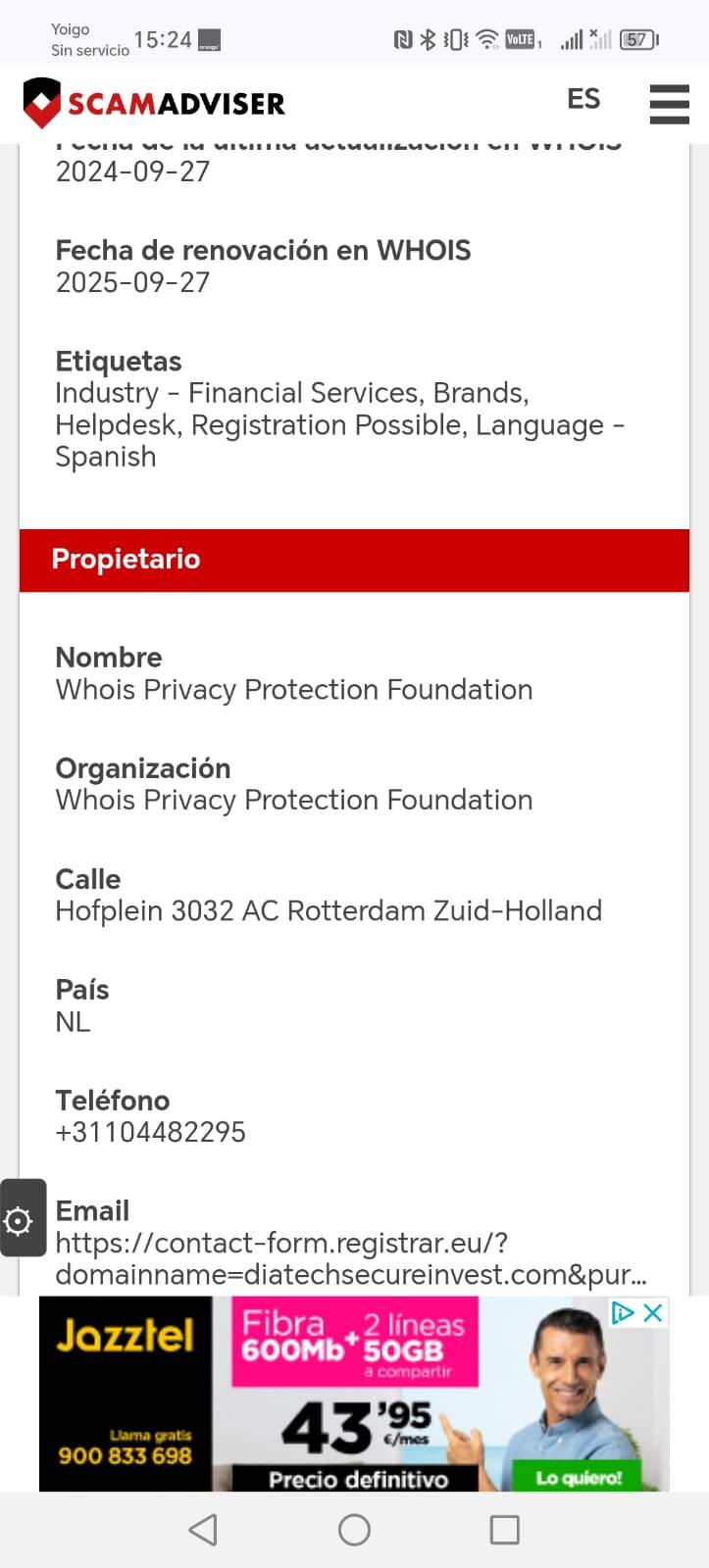Open recent apps square button
The image size is (709, 1568).
504,1529
